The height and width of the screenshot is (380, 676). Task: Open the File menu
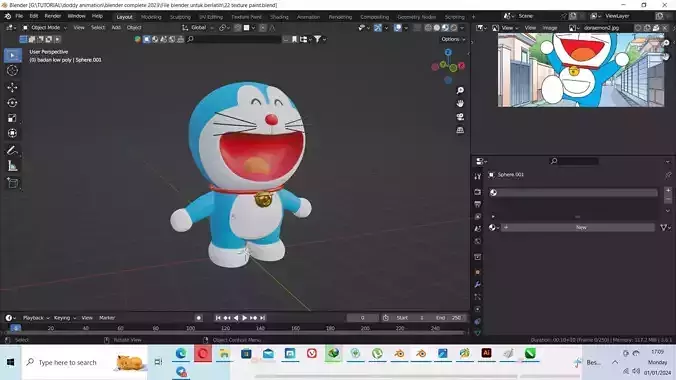pos(19,16)
